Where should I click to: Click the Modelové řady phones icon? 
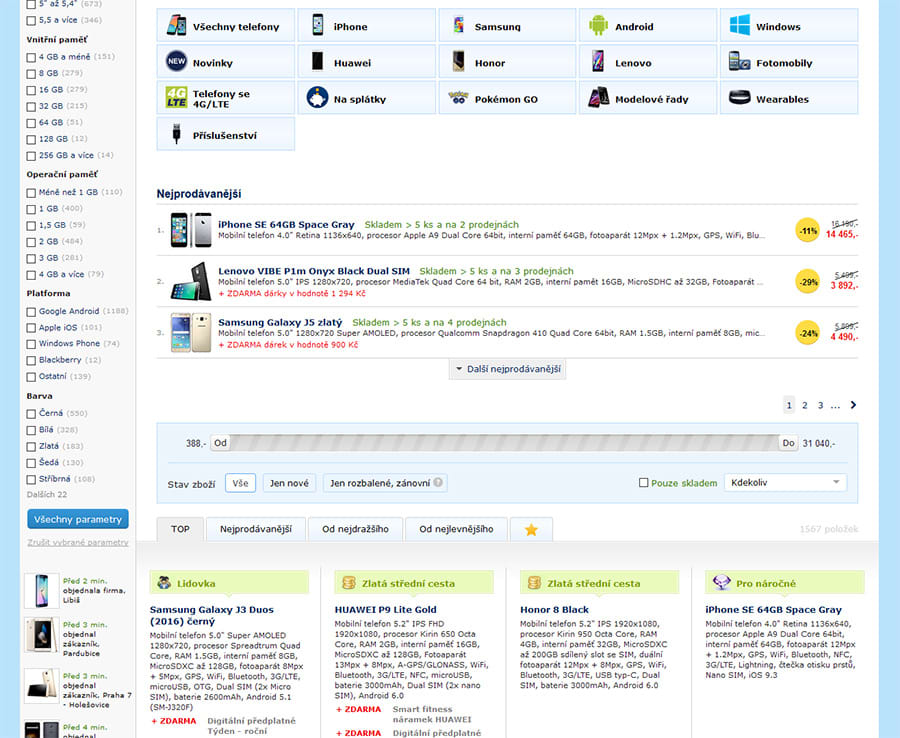tap(598, 98)
